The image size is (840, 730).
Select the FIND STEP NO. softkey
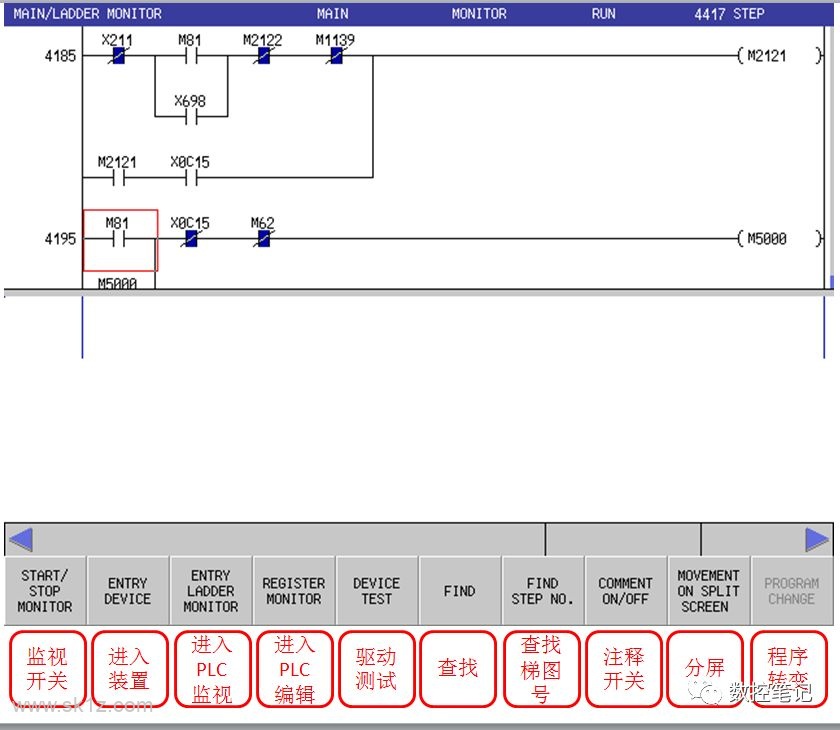point(543,590)
